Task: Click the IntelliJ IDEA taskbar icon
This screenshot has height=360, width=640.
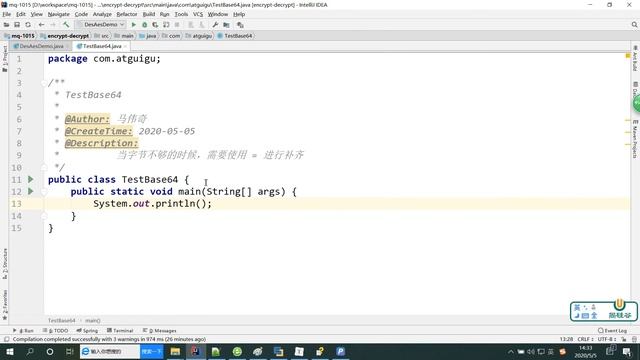Action: tap(196, 351)
